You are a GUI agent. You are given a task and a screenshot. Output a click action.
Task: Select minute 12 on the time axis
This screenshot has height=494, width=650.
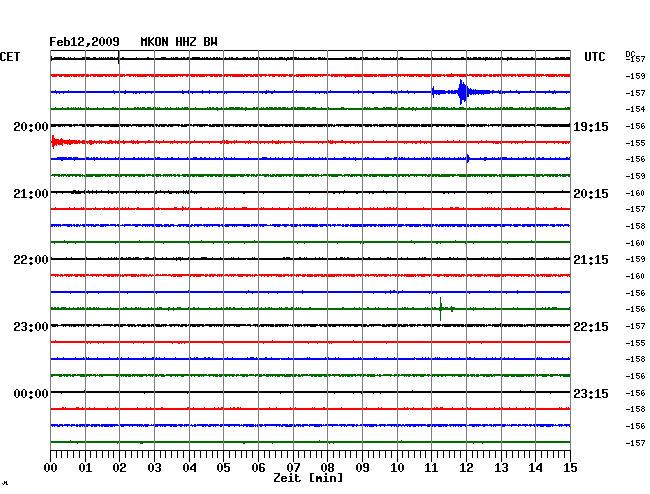point(466,467)
